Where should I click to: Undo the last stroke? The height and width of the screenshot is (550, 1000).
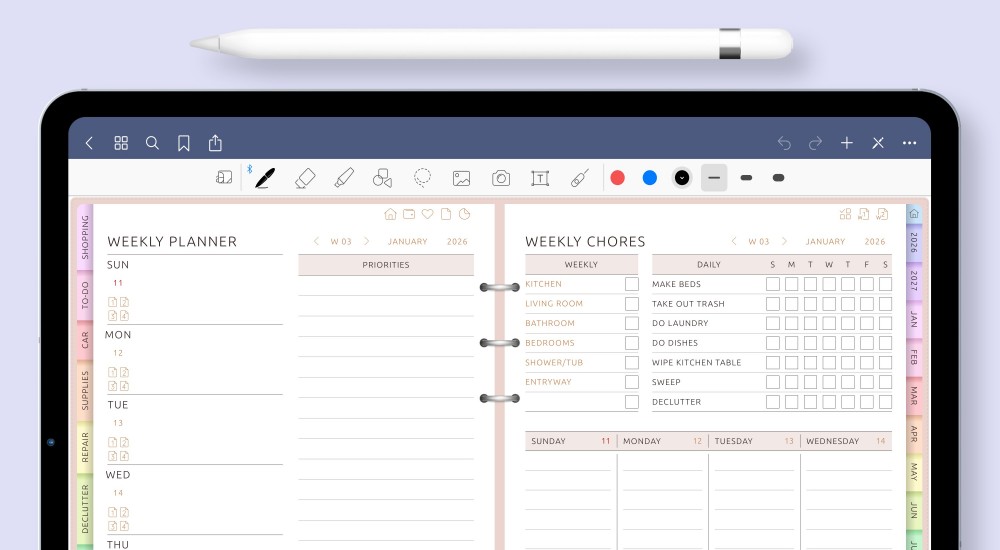[x=784, y=143]
